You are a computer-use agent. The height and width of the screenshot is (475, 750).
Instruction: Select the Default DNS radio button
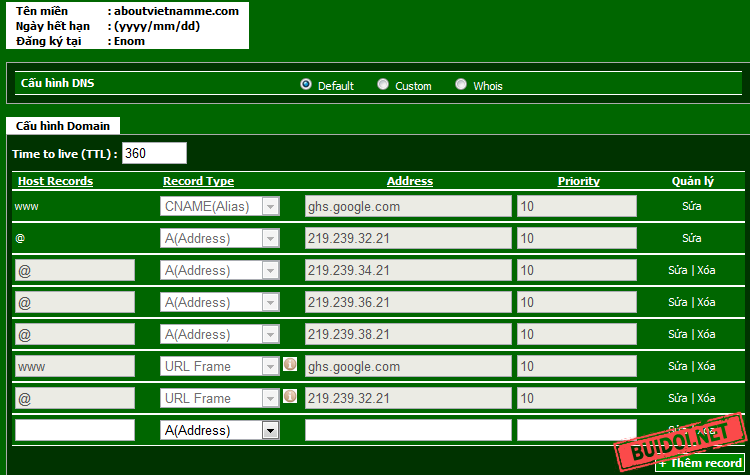pos(306,85)
